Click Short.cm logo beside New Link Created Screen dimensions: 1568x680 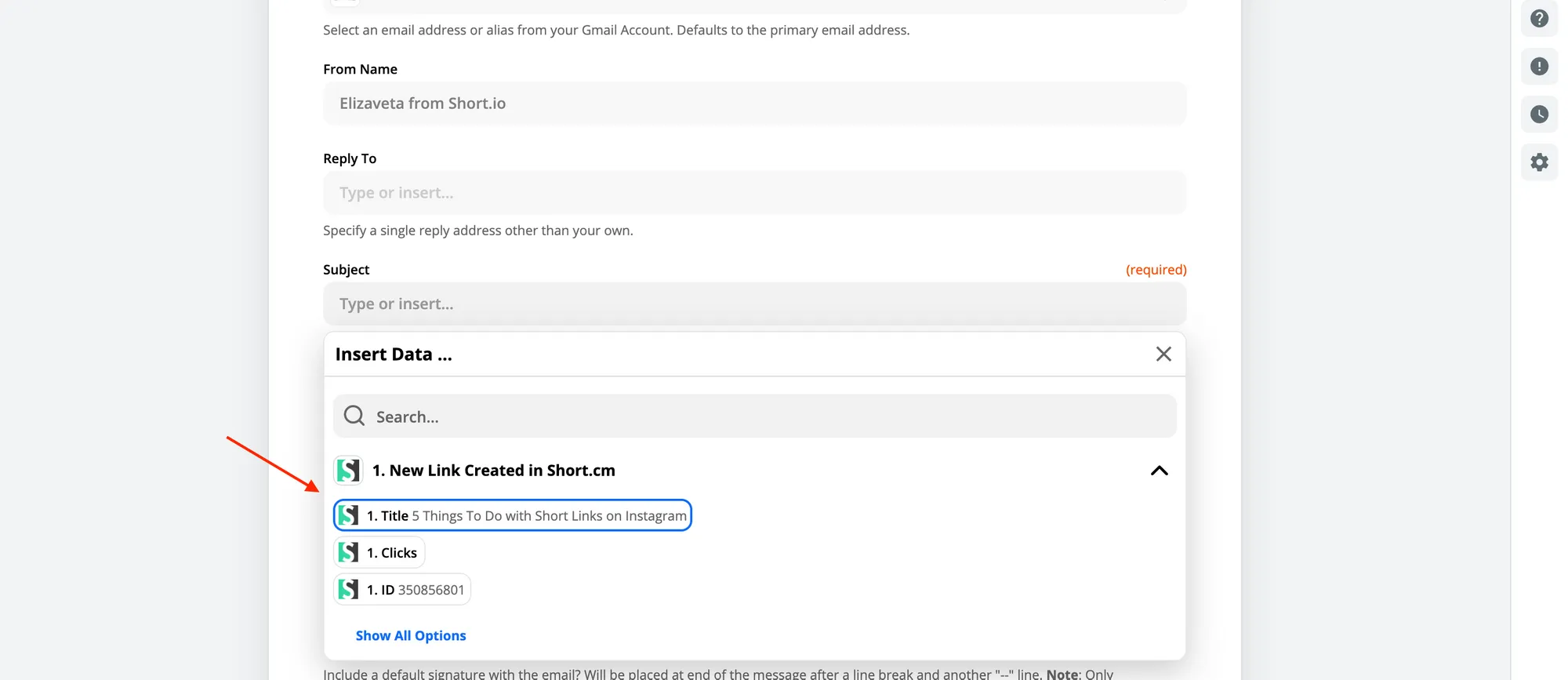348,471
